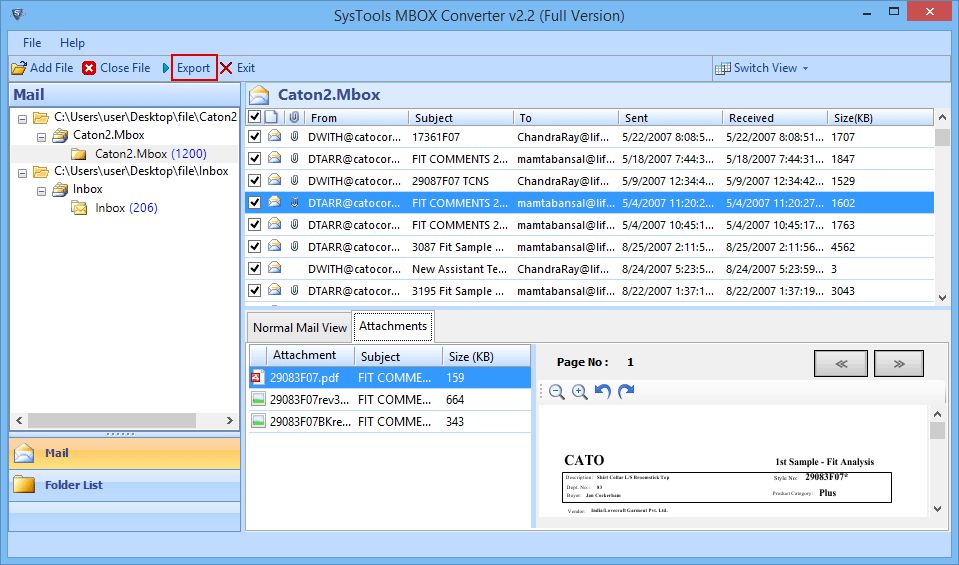Click the Folder List pane button
Screen dimensions: 959x565
(x=125, y=485)
